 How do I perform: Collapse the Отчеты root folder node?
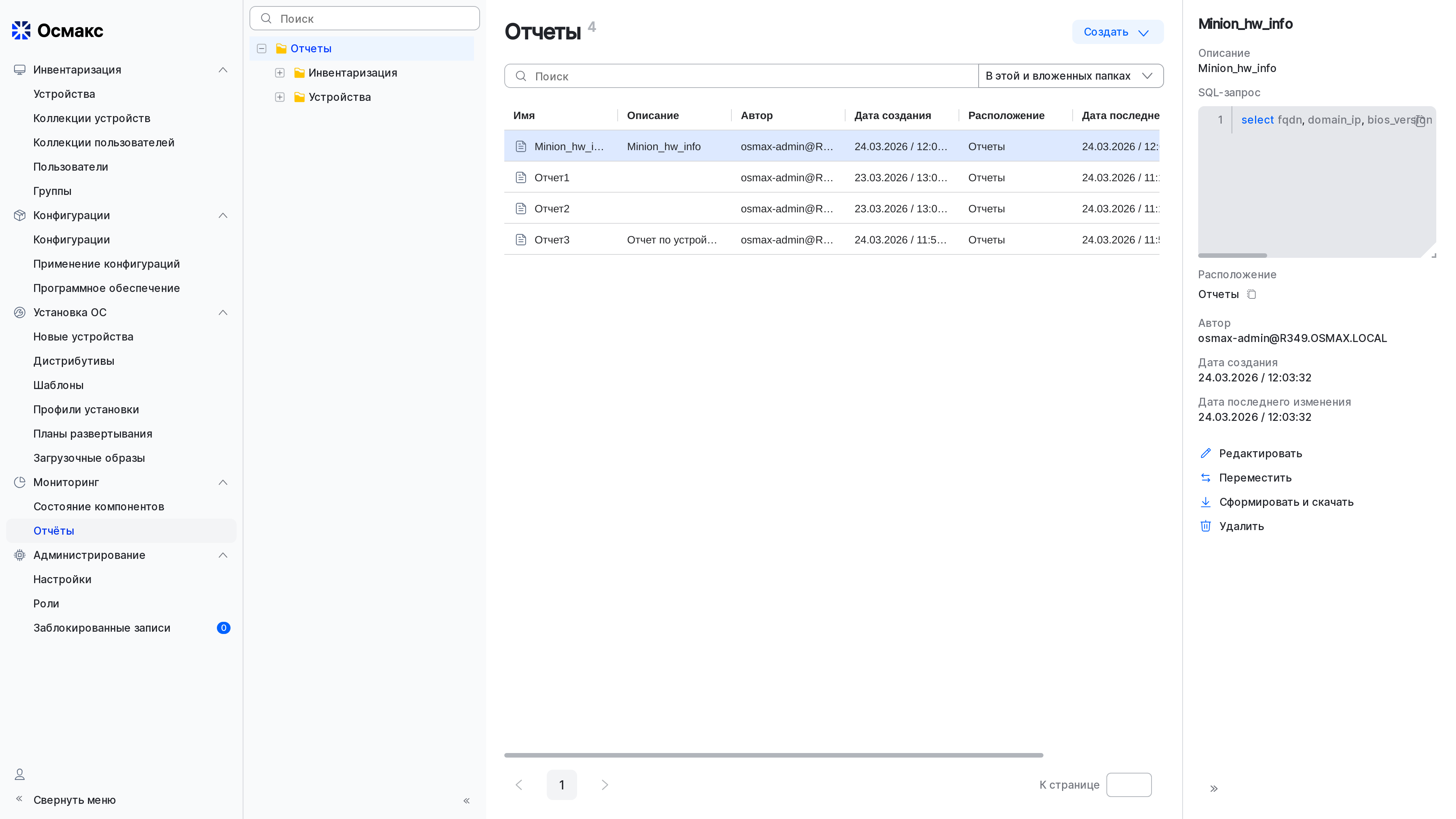click(x=262, y=49)
